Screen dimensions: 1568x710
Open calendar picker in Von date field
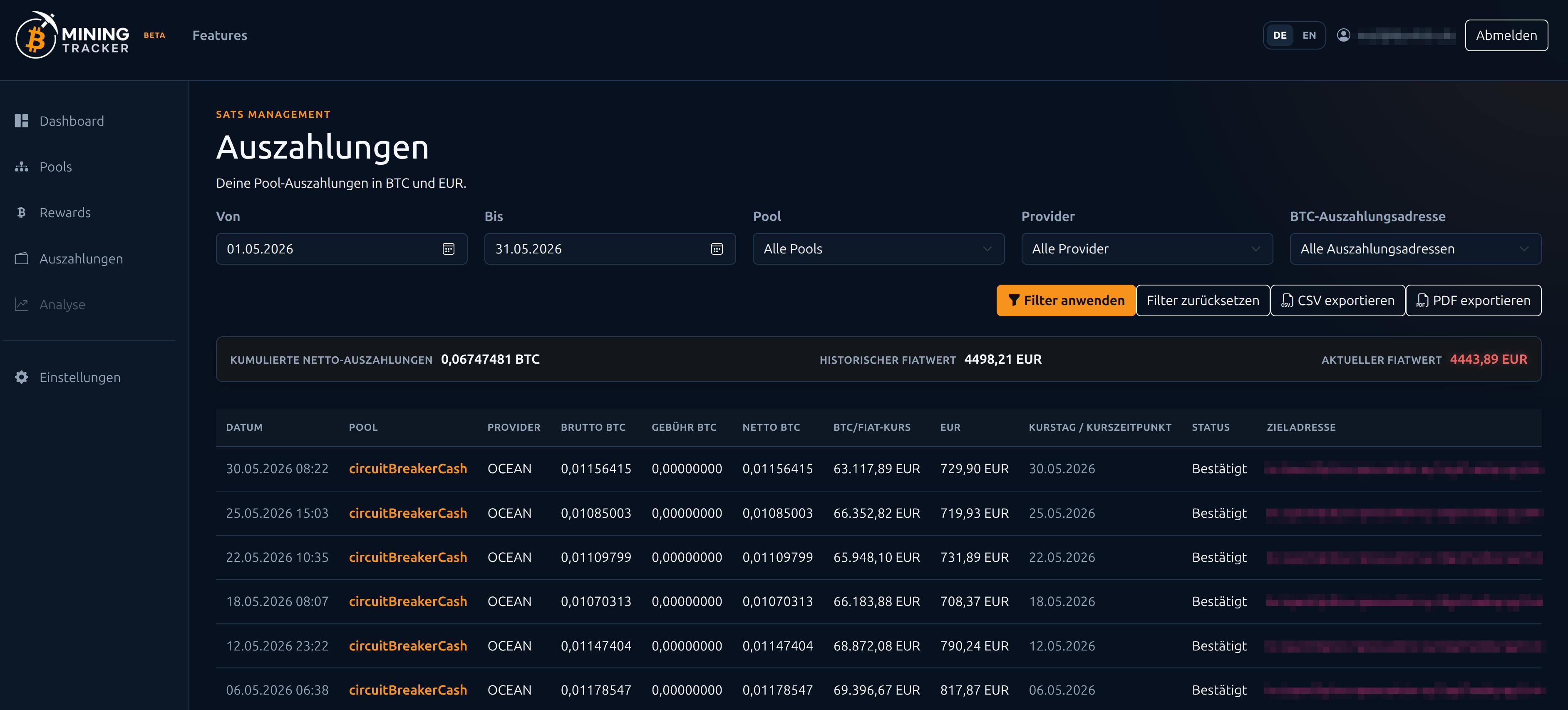448,248
